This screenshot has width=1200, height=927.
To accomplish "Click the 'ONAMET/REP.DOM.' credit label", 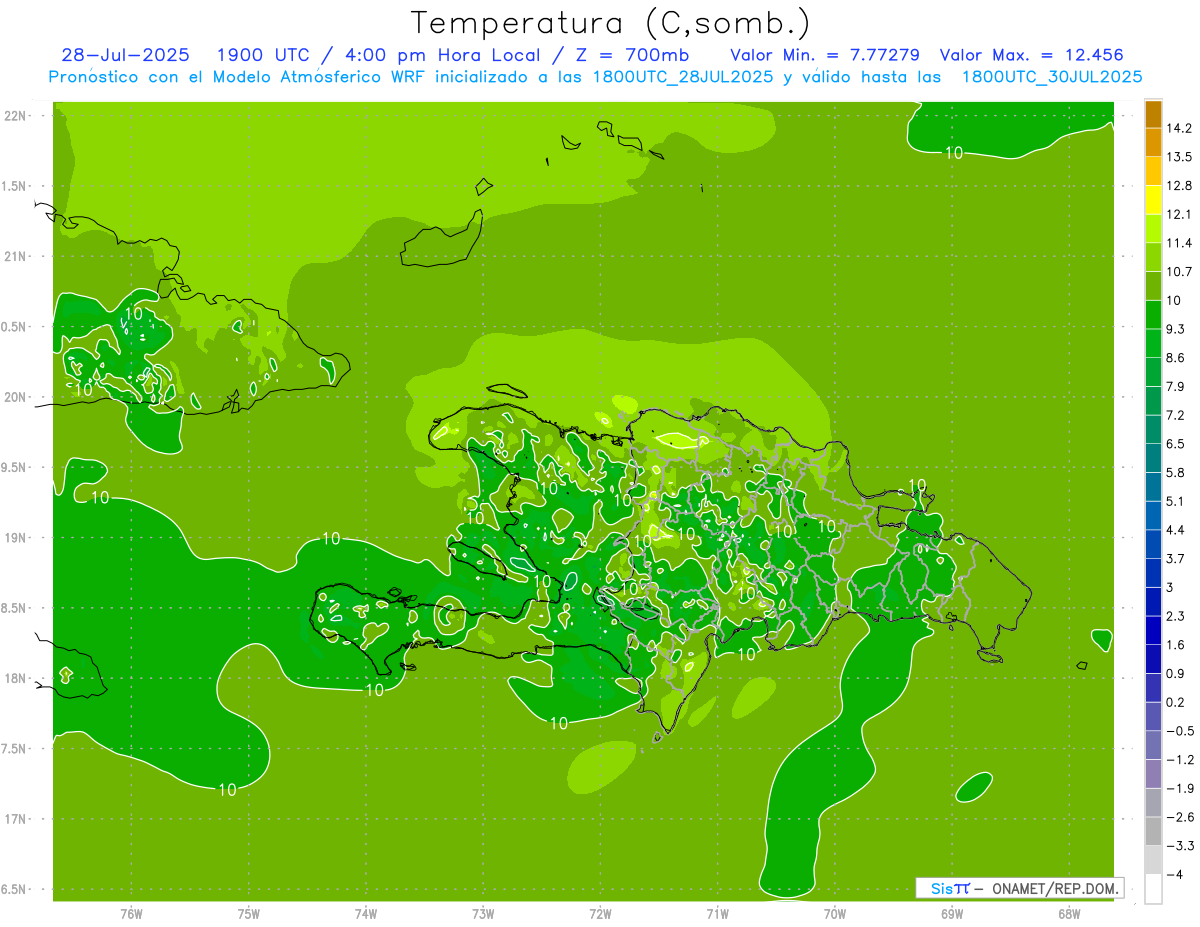I will 1055,888.
